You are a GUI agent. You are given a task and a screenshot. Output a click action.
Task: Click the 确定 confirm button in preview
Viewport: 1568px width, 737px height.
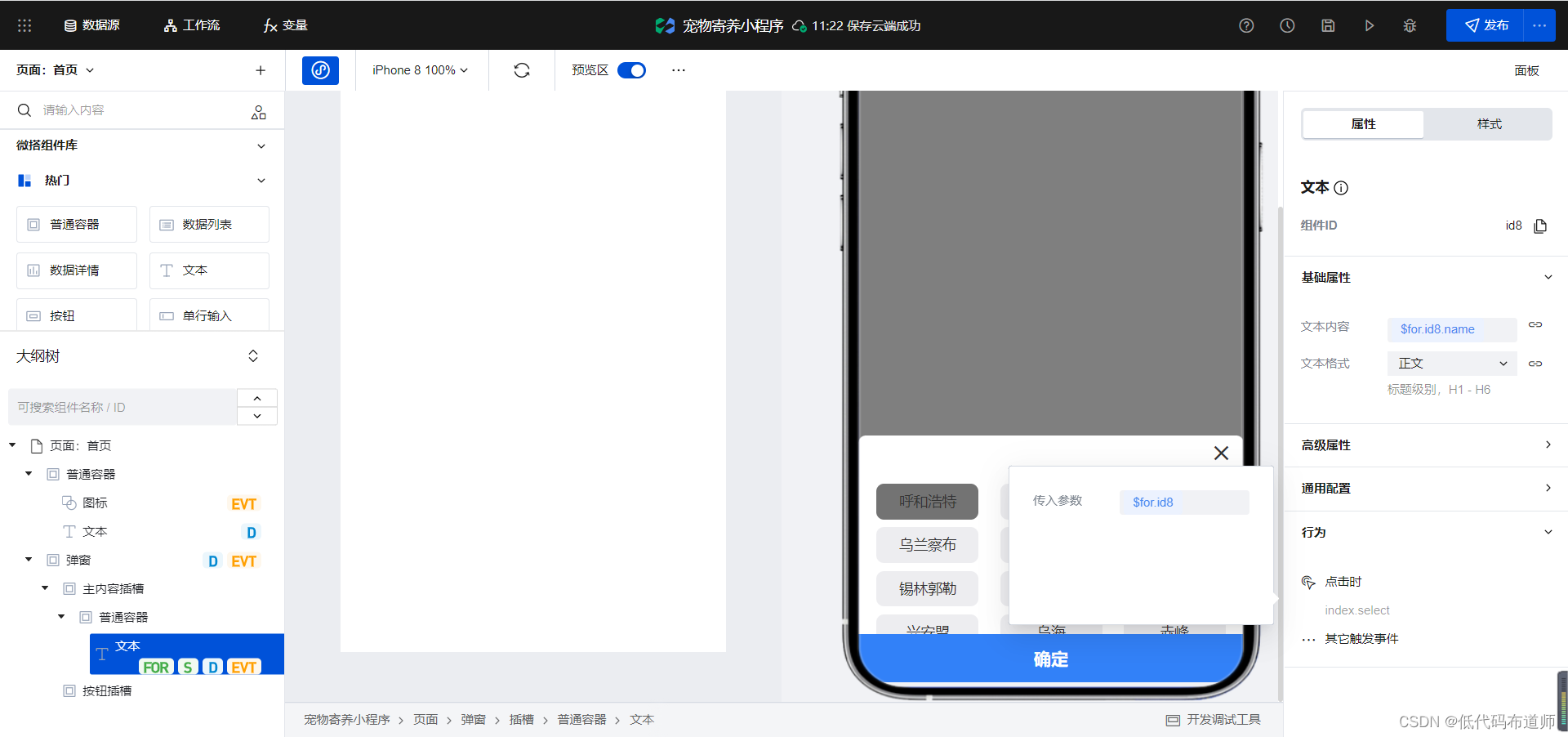[1051, 659]
